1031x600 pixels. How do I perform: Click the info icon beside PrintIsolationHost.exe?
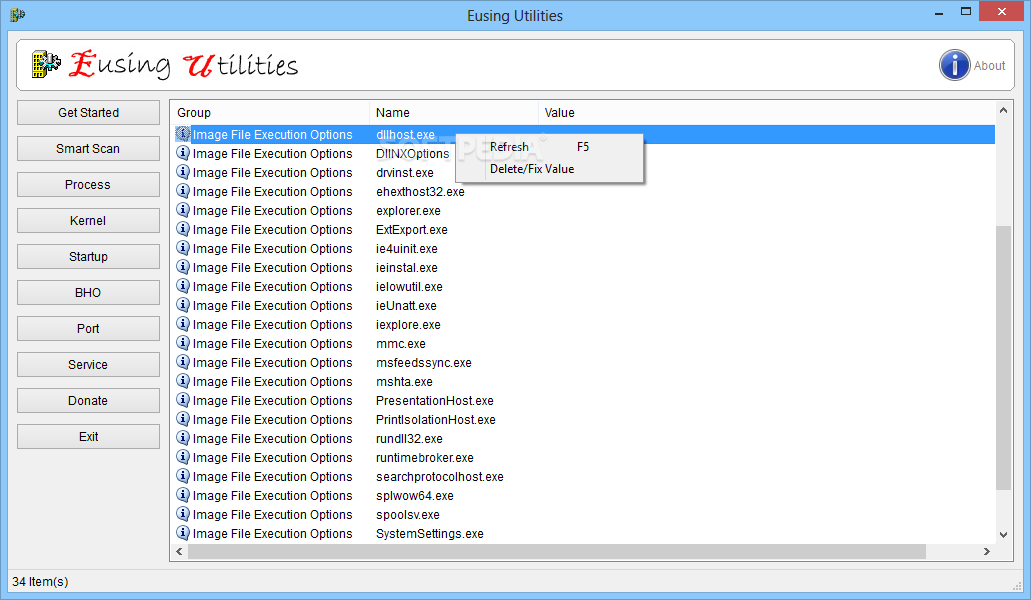183,420
